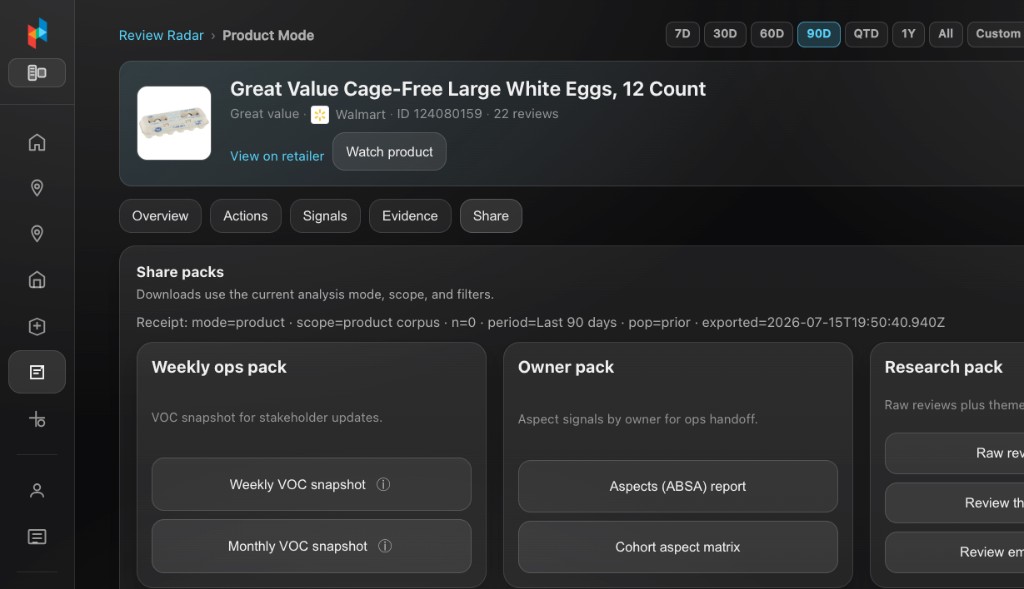This screenshot has width=1024, height=589.
Task: Switch to the Signals tab
Action: 325,216
